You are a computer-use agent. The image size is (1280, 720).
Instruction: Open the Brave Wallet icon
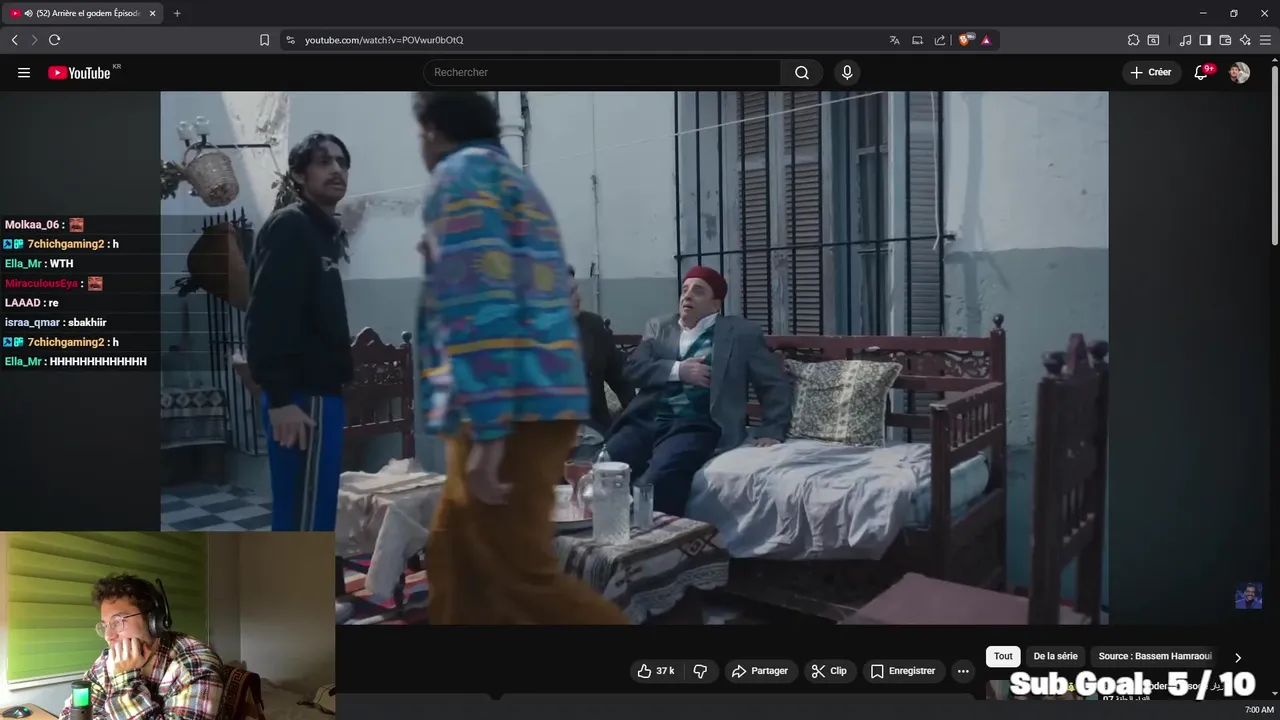pyautogui.click(x=1225, y=40)
